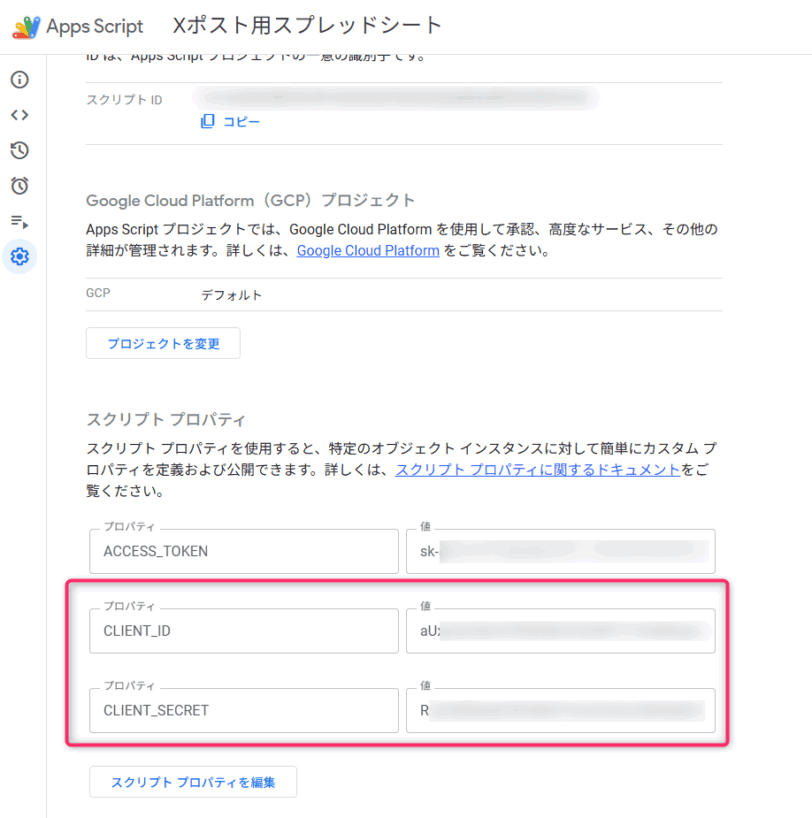Screen dimensions: 812x818
Task: Click the CLIENT_SECRET property field
Action: click(244, 711)
